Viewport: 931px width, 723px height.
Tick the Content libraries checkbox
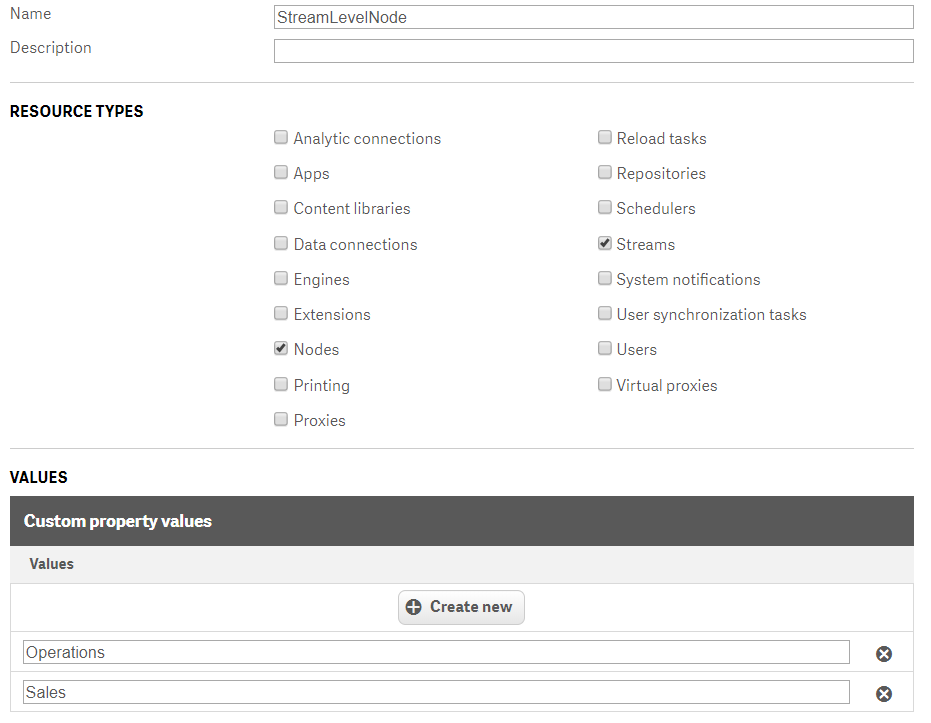pyautogui.click(x=281, y=208)
